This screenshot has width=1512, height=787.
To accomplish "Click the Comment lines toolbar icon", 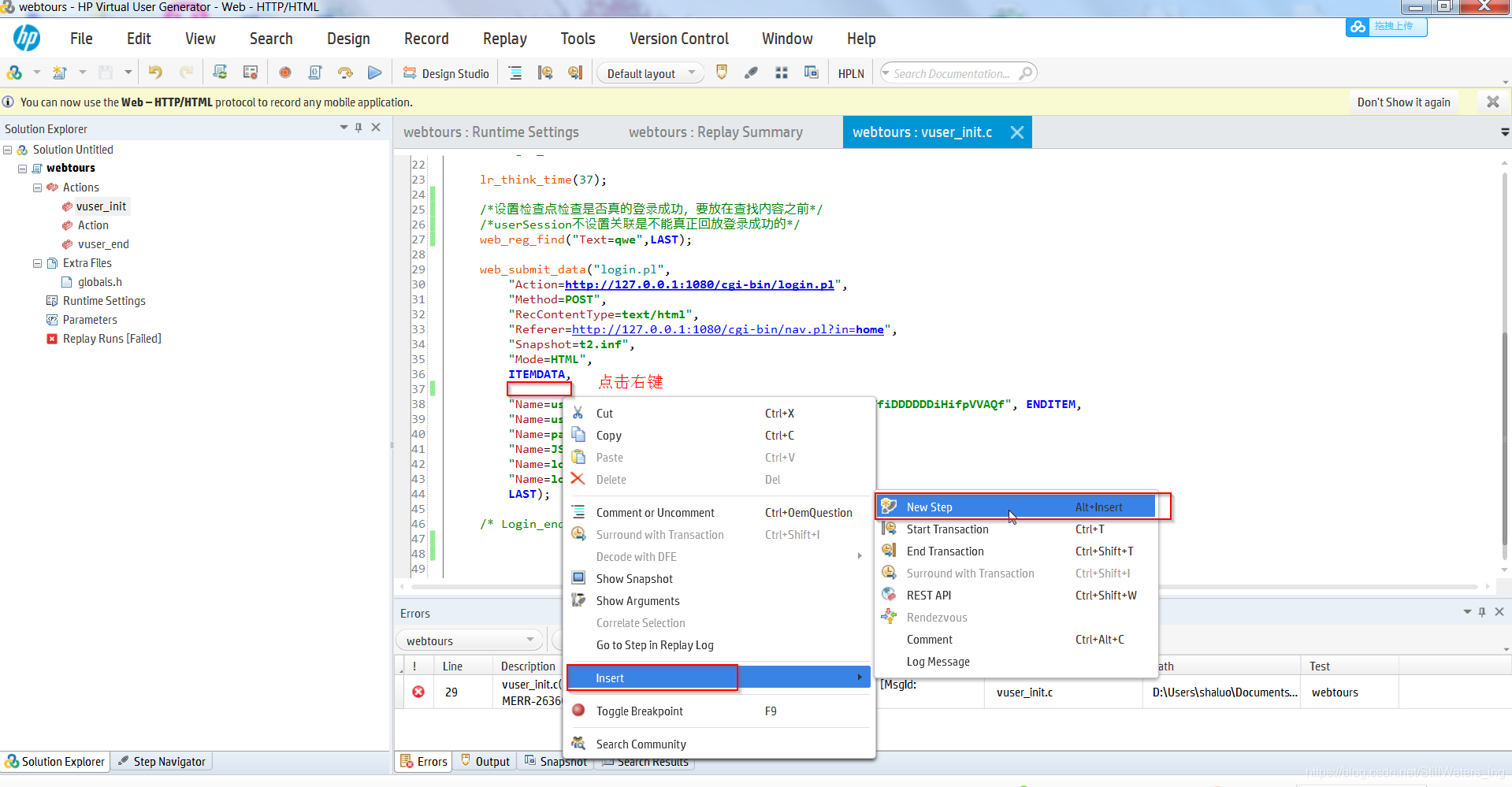I will [515, 73].
